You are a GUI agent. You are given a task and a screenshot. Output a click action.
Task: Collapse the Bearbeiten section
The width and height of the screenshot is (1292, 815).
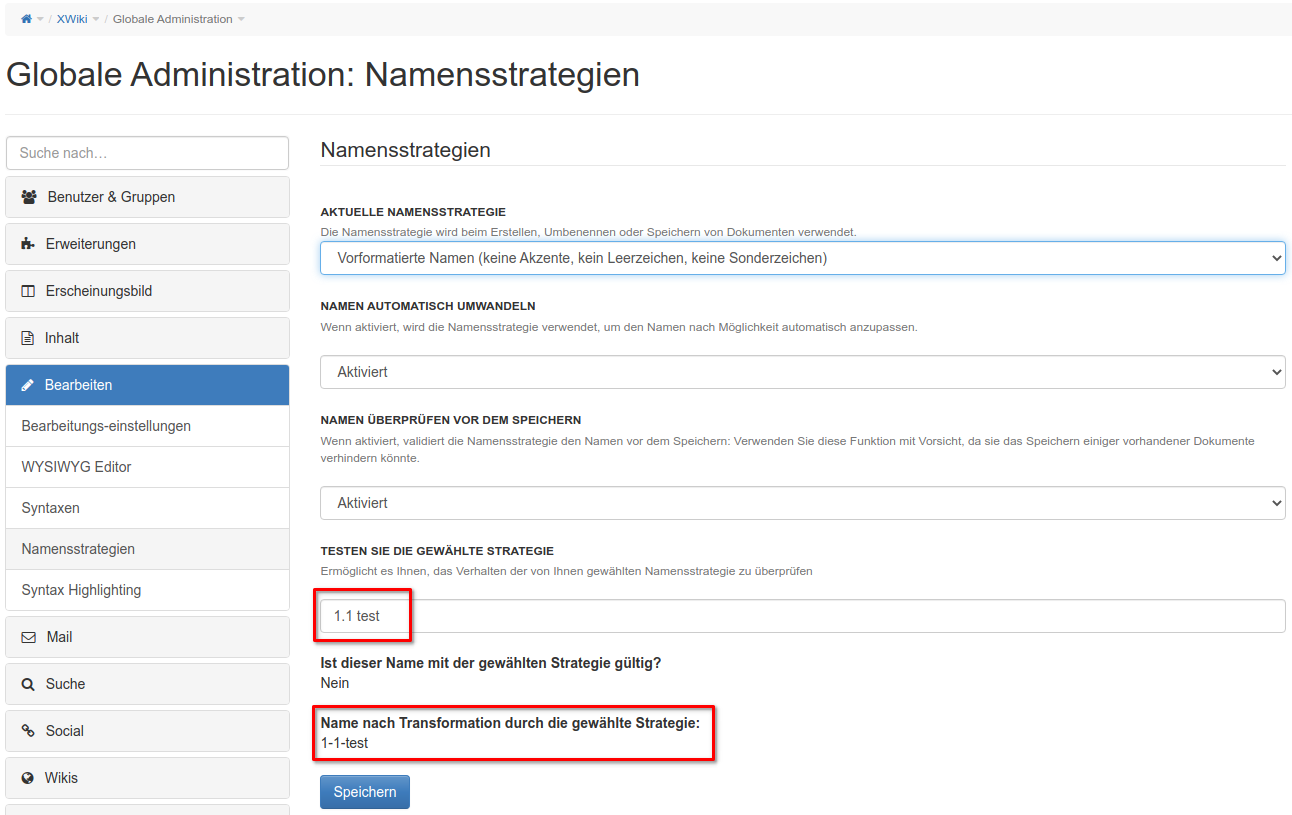(147, 385)
